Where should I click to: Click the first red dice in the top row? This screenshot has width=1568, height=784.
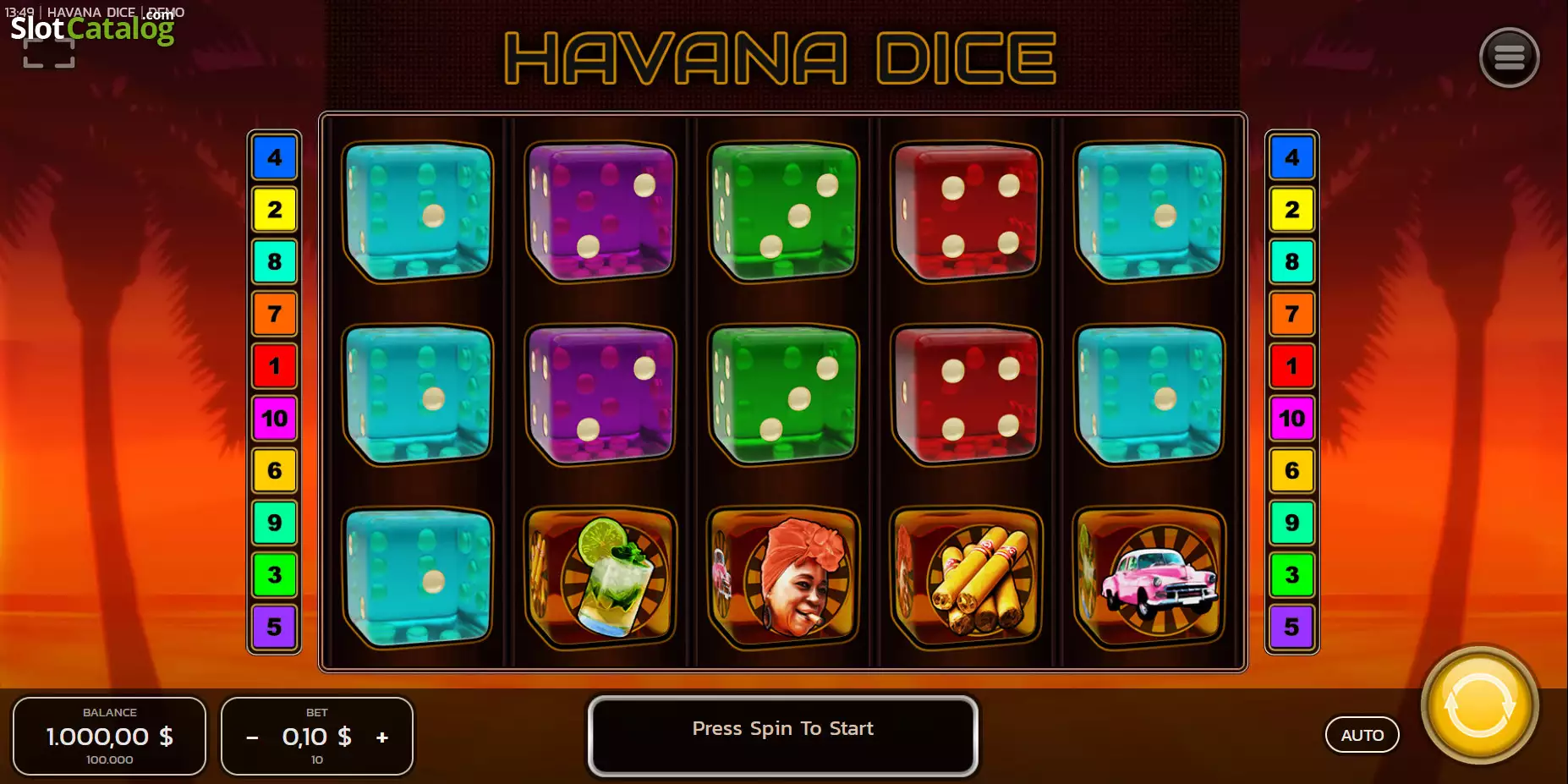tap(967, 211)
